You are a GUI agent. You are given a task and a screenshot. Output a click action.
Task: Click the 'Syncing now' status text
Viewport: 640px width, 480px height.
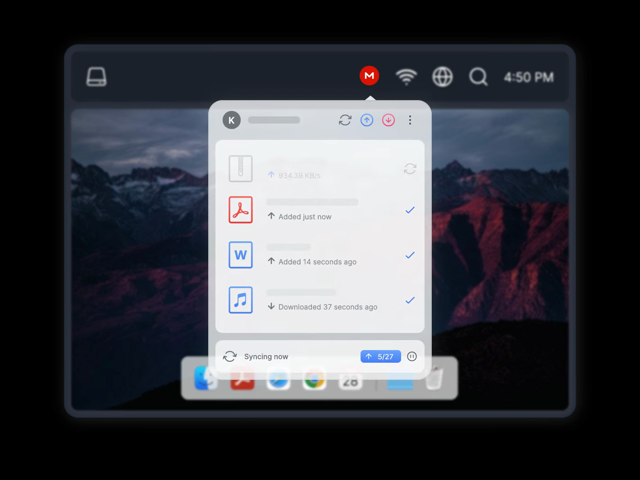(266, 357)
